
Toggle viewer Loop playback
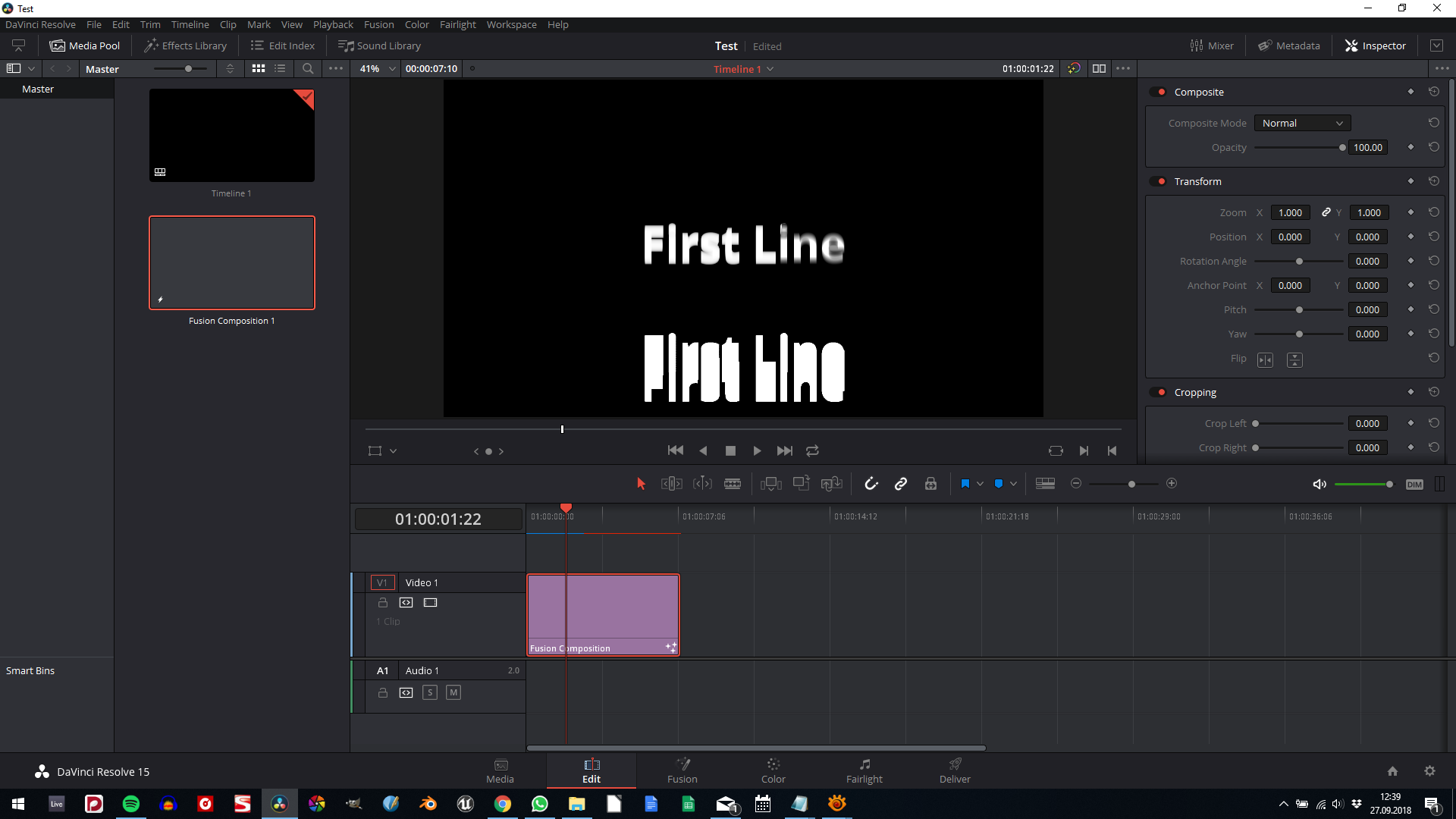(812, 450)
